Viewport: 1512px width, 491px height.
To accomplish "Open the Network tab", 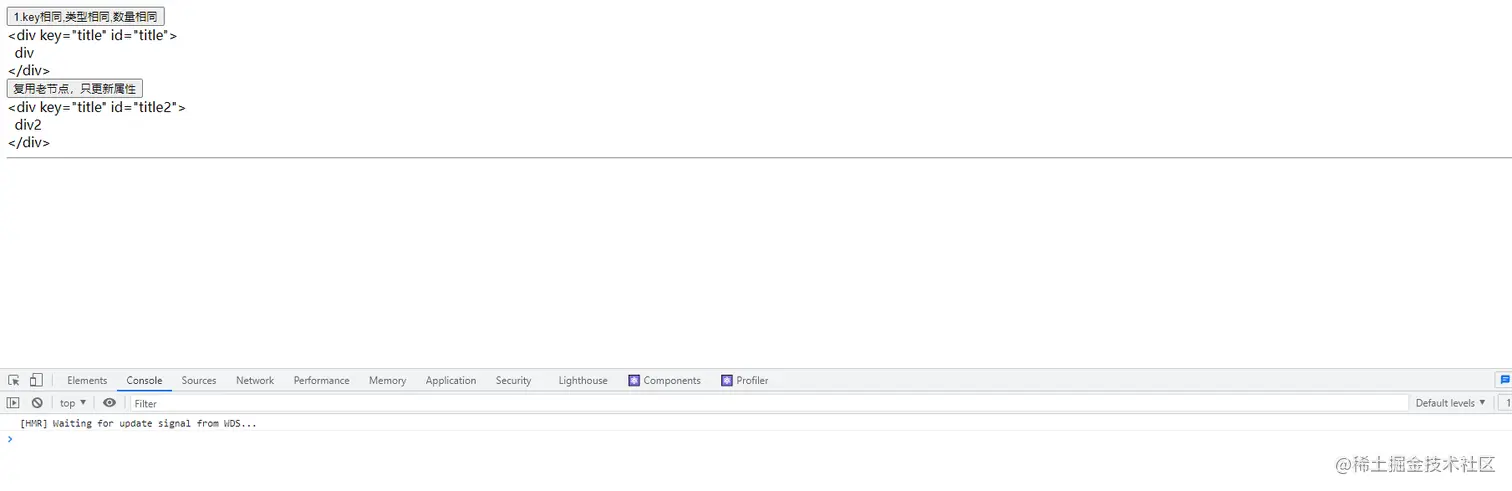I will 255,380.
